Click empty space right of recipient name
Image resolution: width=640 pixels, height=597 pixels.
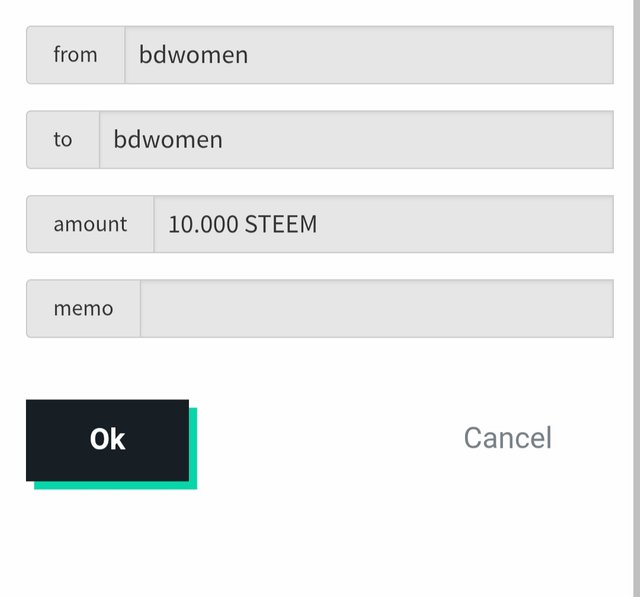pyautogui.click(x=418, y=140)
